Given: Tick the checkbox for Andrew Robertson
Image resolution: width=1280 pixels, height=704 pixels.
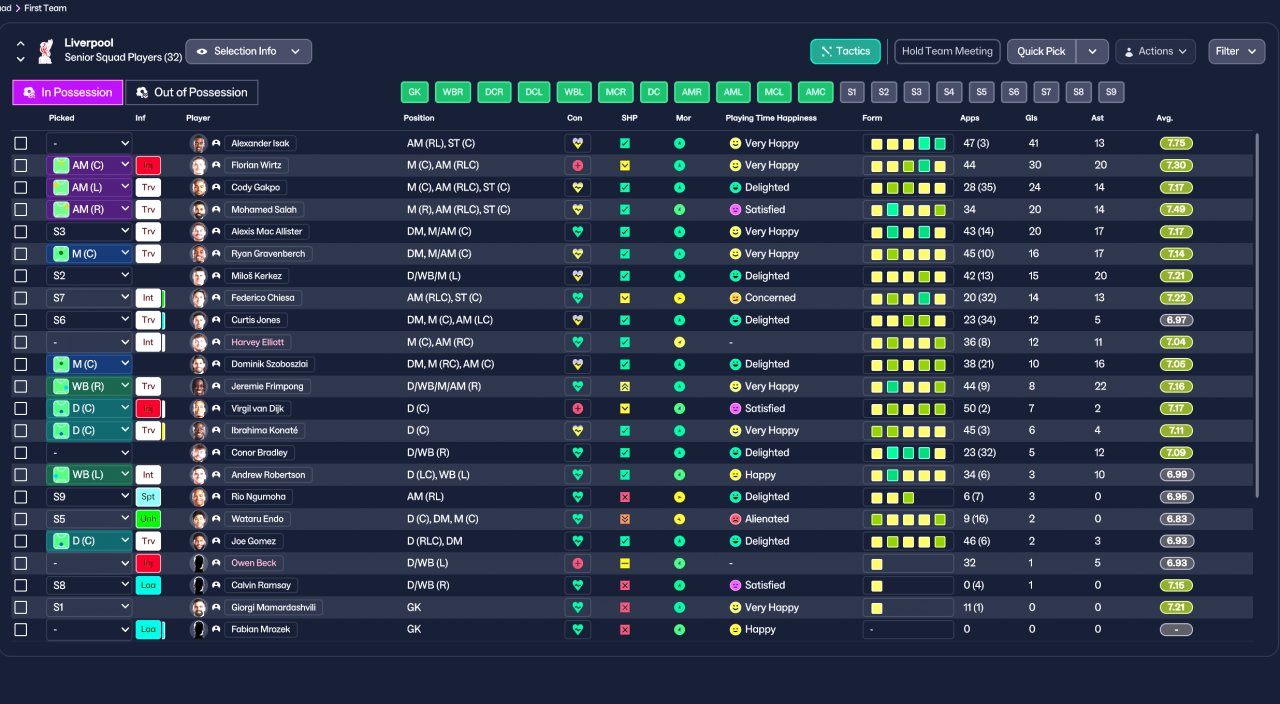Looking at the screenshot, I should pyautogui.click(x=21, y=475).
